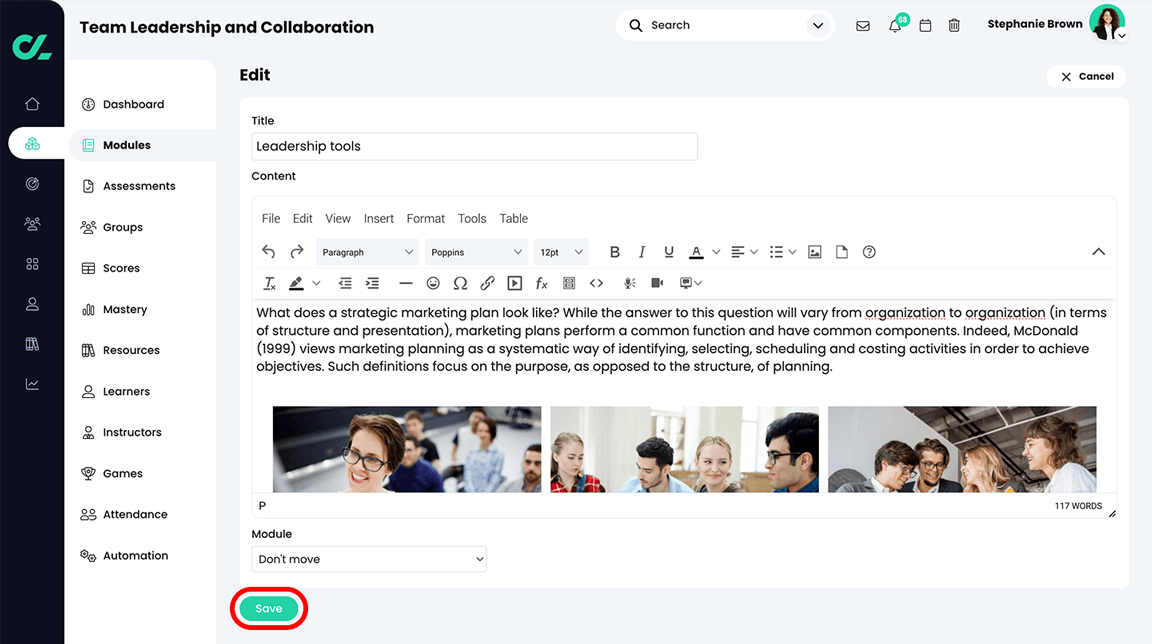1152x644 pixels.
Task: Open the Edit menu in editor
Action: pos(303,219)
